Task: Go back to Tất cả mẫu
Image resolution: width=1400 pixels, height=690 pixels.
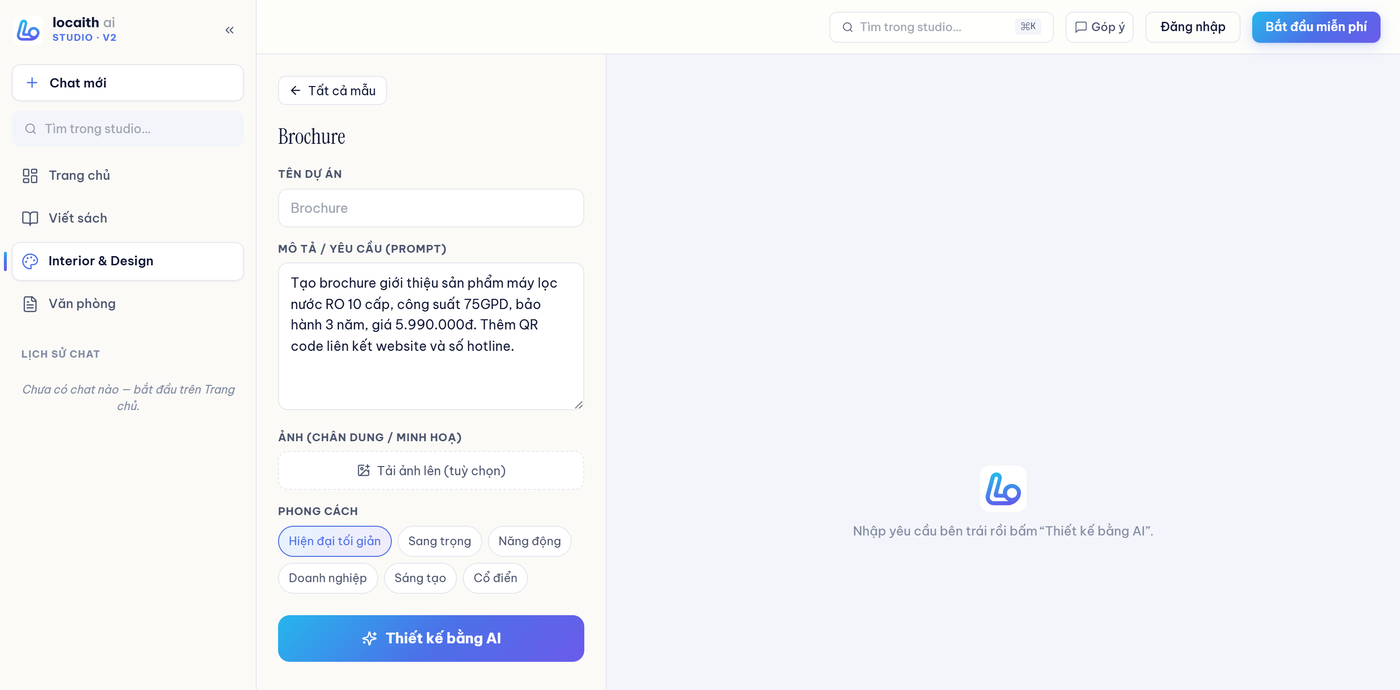Action: point(332,91)
